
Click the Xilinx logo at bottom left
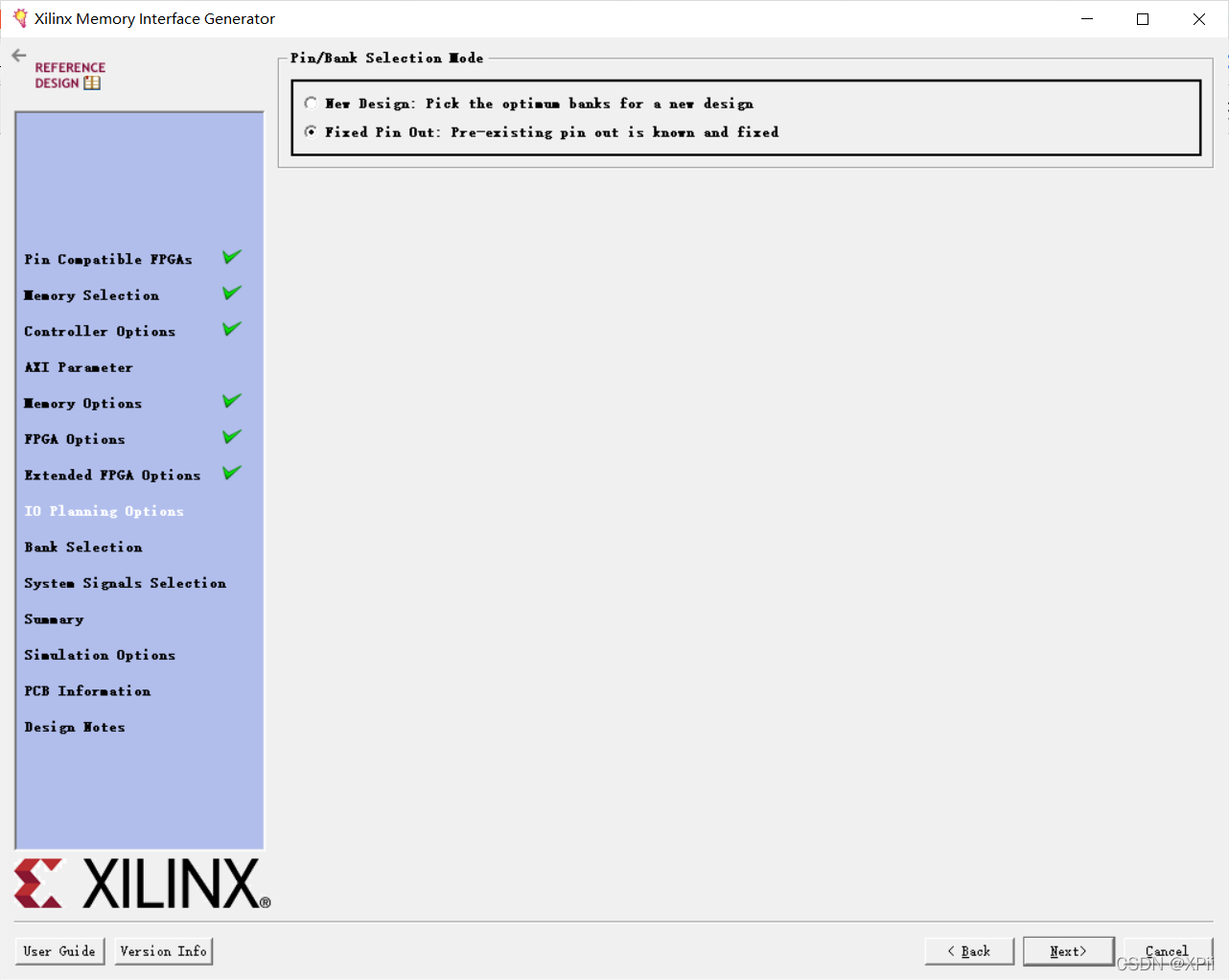pyautogui.click(x=142, y=883)
